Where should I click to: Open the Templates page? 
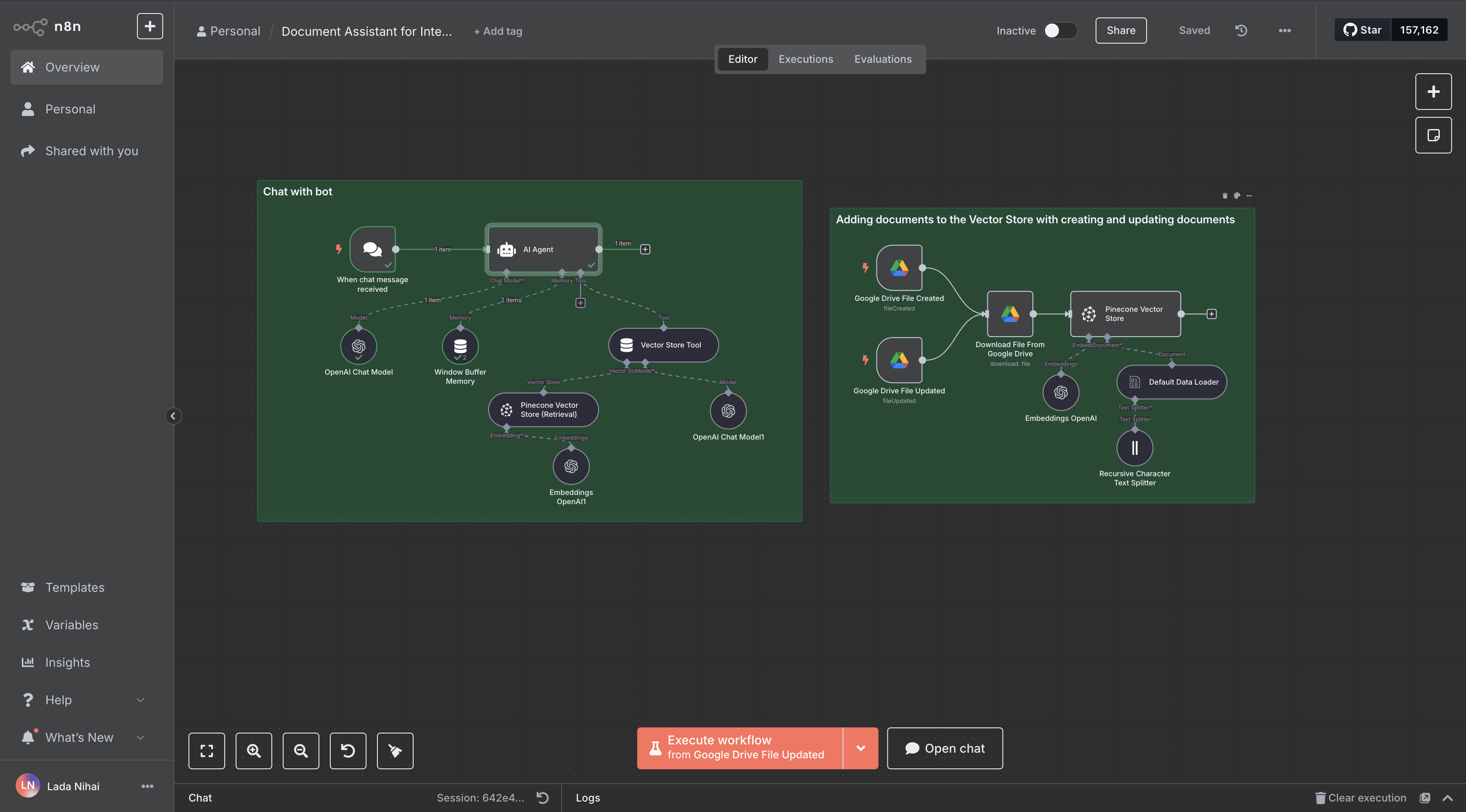[86, 587]
